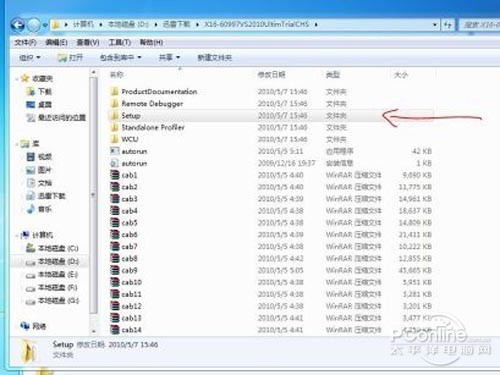Screen dimensions: 500x375
Task: Select the autorun setup information file icon
Action: 114,163
